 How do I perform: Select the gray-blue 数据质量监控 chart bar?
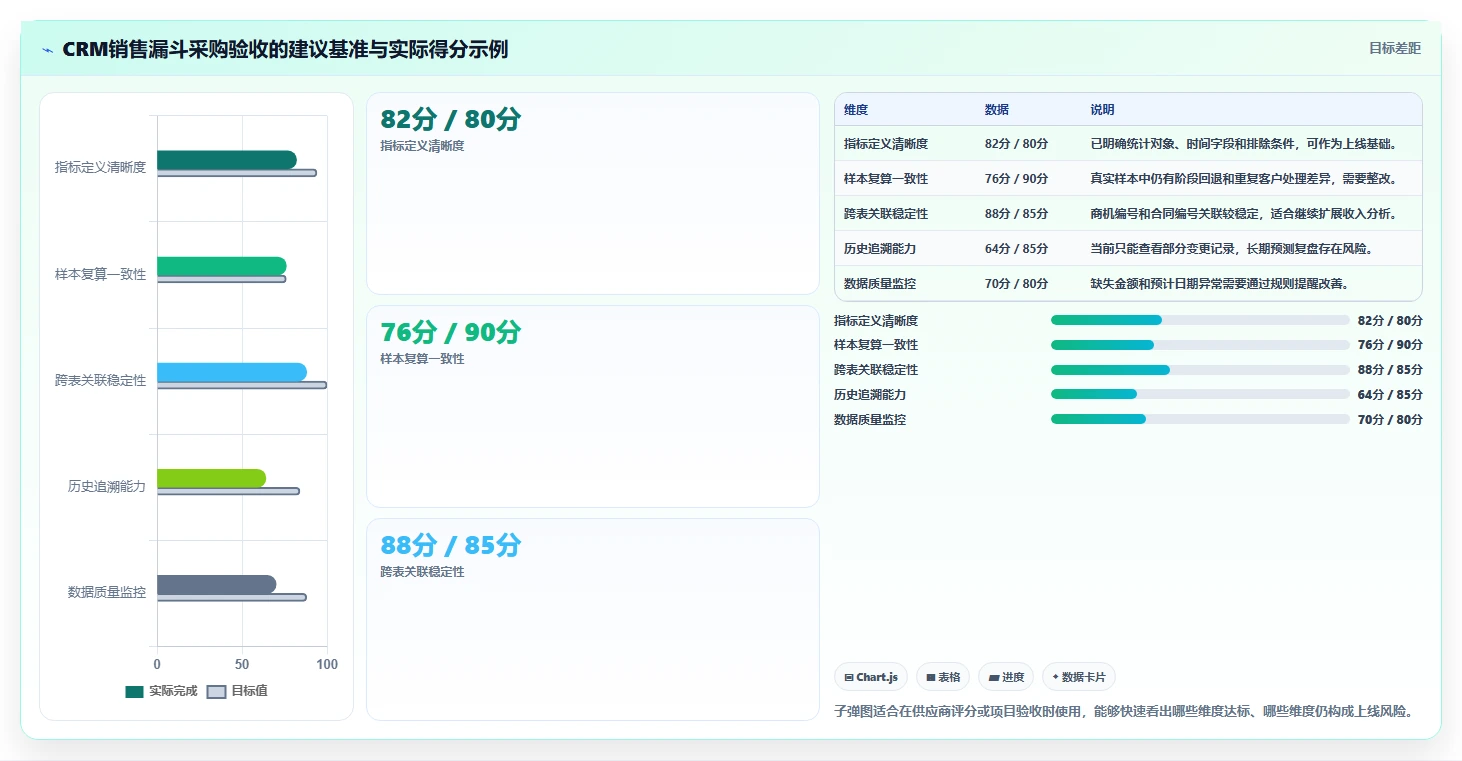tap(217, 585)
